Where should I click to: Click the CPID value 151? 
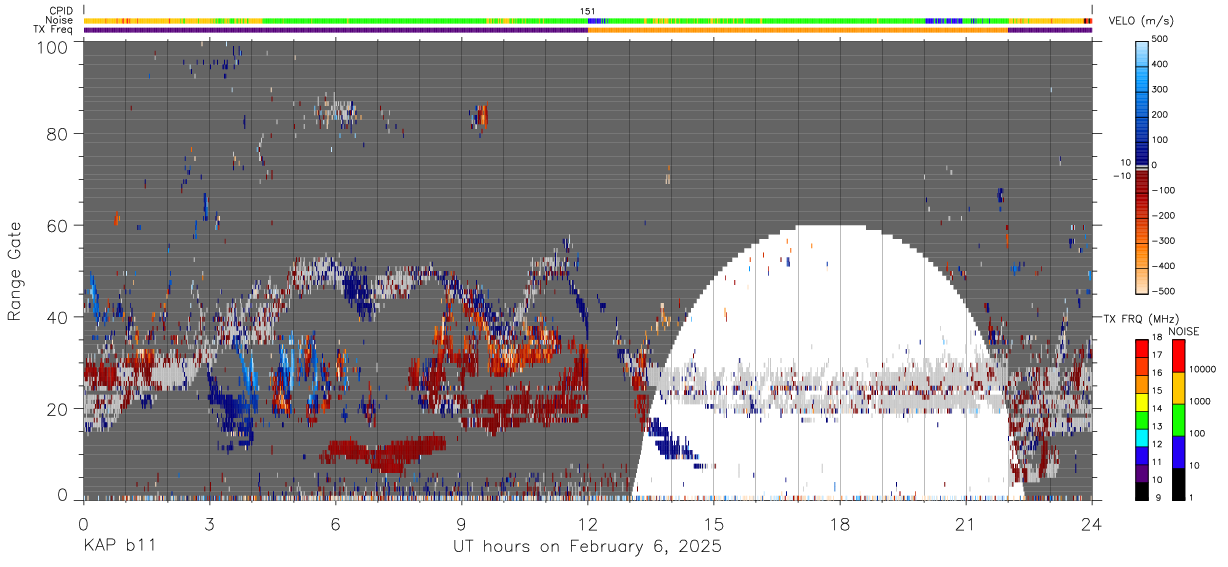point(588,11)
